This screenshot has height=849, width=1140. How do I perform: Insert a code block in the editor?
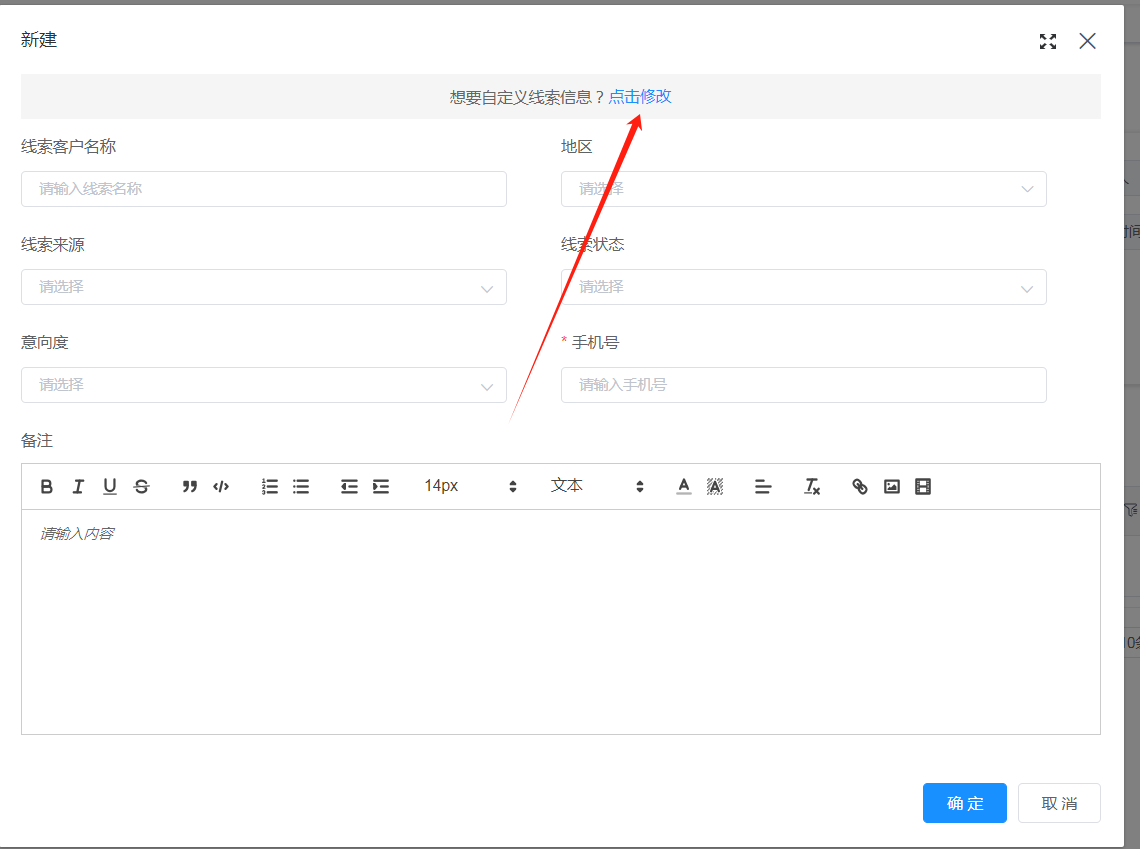(x=221, y=487)
